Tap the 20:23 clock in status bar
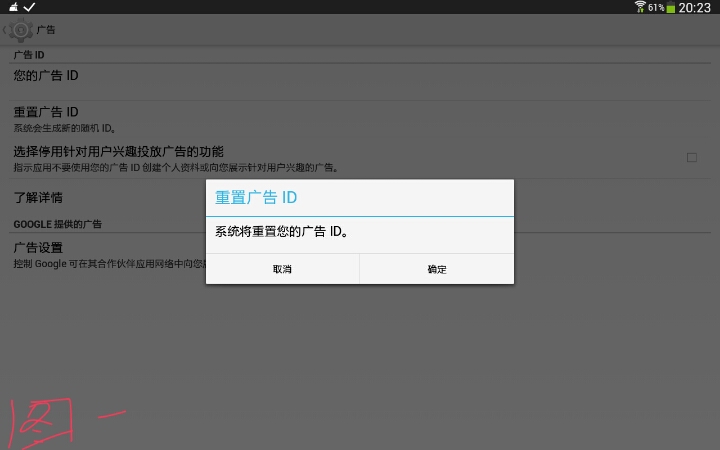720x450 pixels. click(x=695, y=7)
